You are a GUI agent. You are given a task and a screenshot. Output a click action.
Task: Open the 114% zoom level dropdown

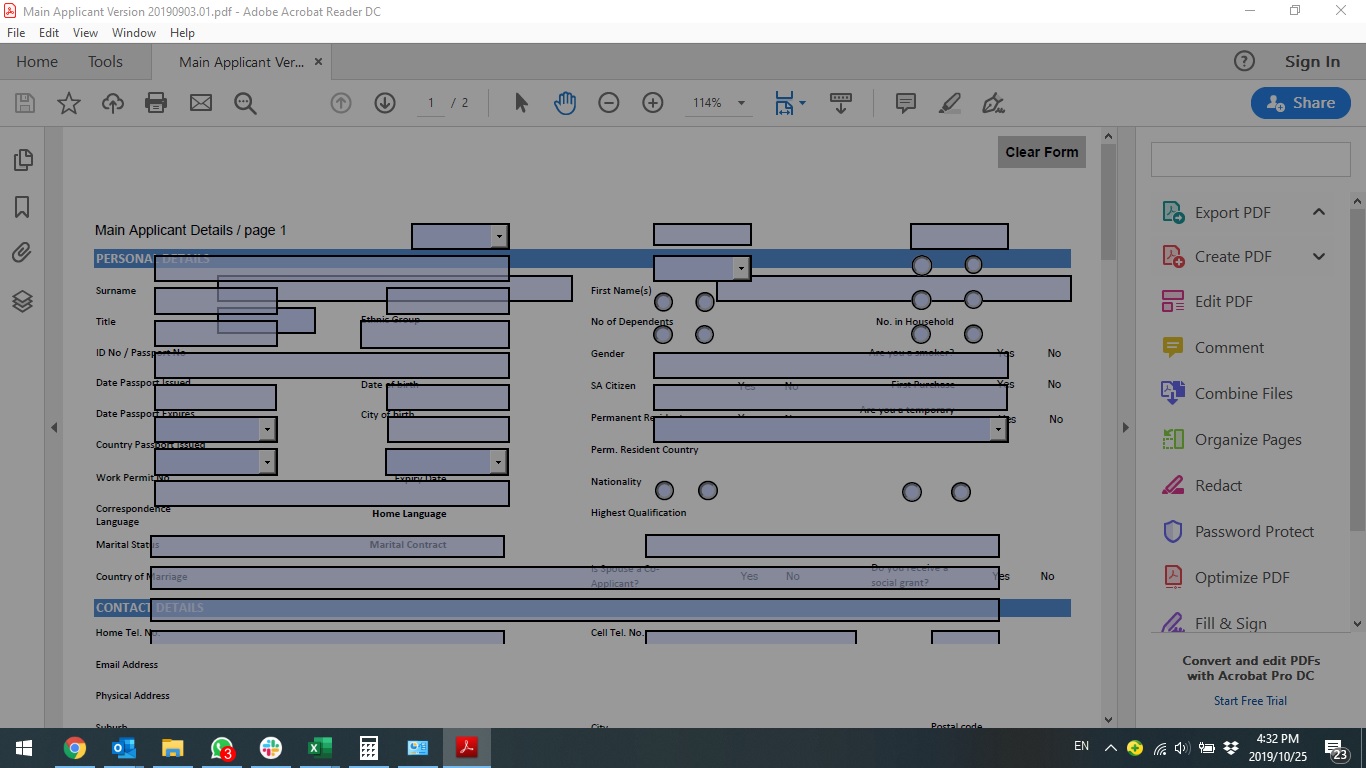point(741,103)
